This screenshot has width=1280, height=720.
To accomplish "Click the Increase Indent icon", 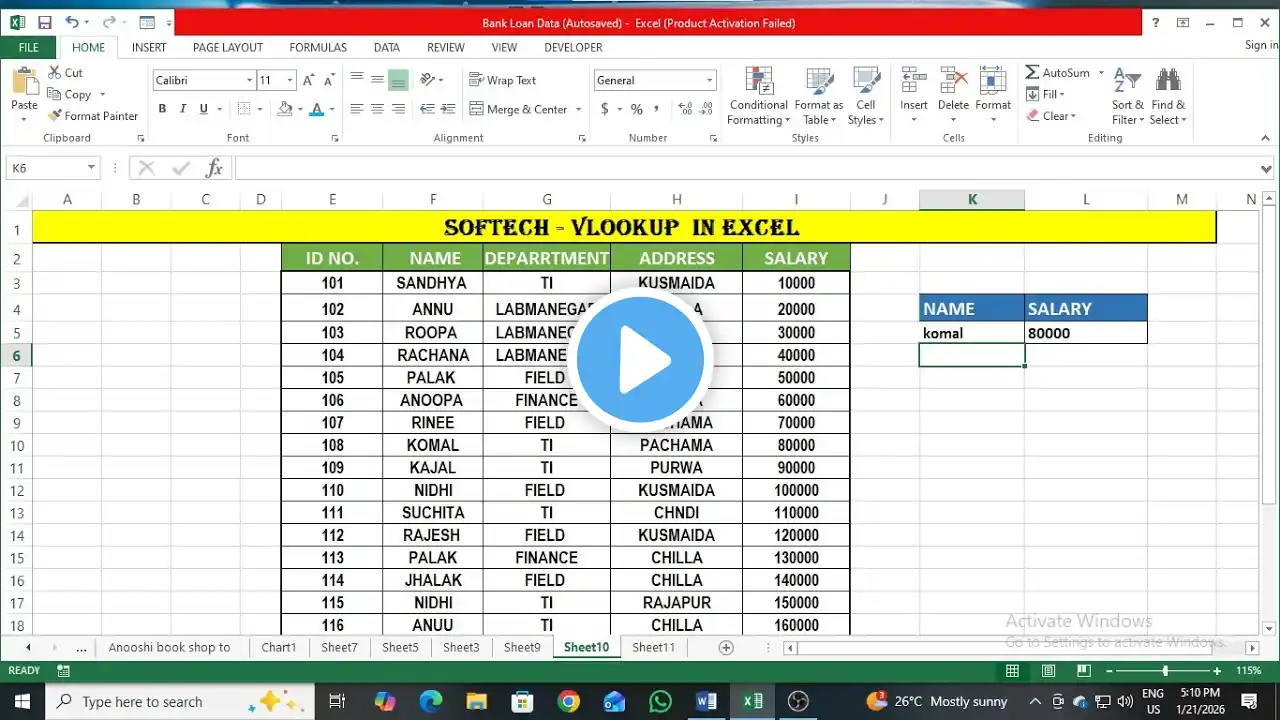I will pos(448,109).
